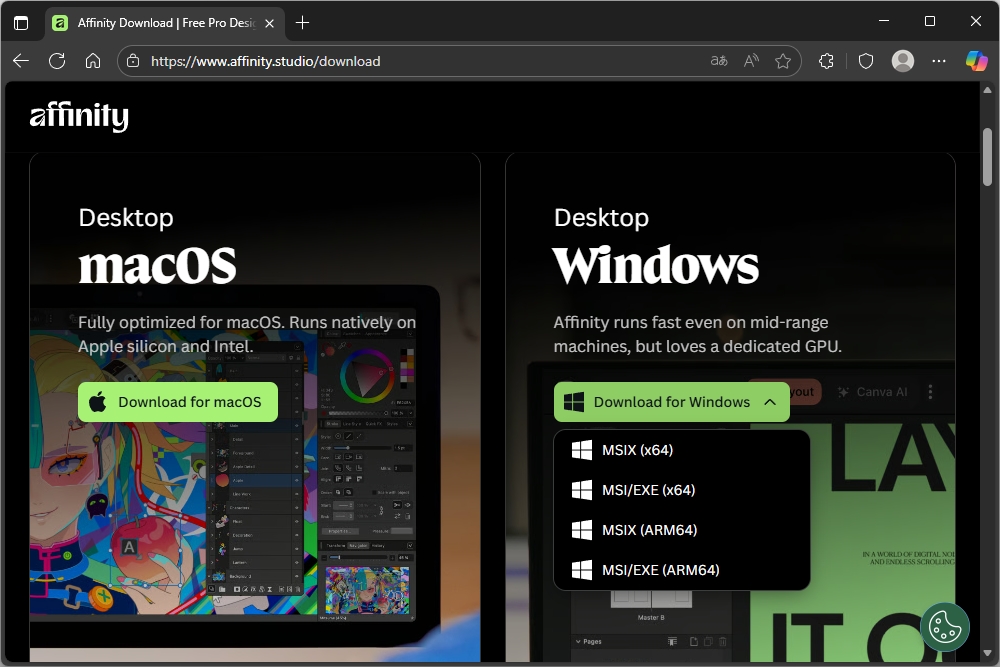Open the browser extensions menu
Screen dimensions: 1000x667
point(826,61)
